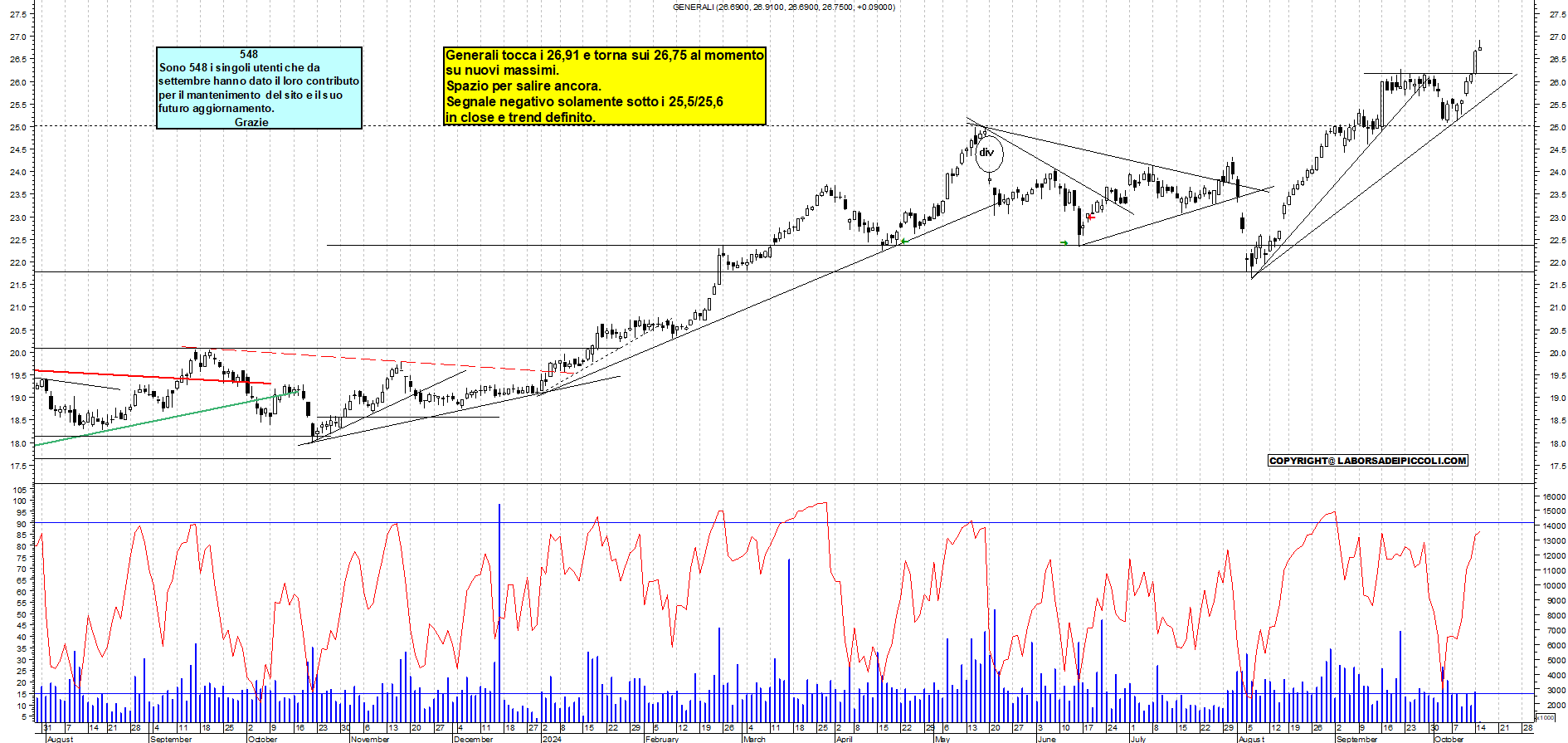The width and height of the screenshot is (1568, 743).
Task: Click the yellow 'Generali tocca i 26,91' annotation box
Action: coord(605,86)
